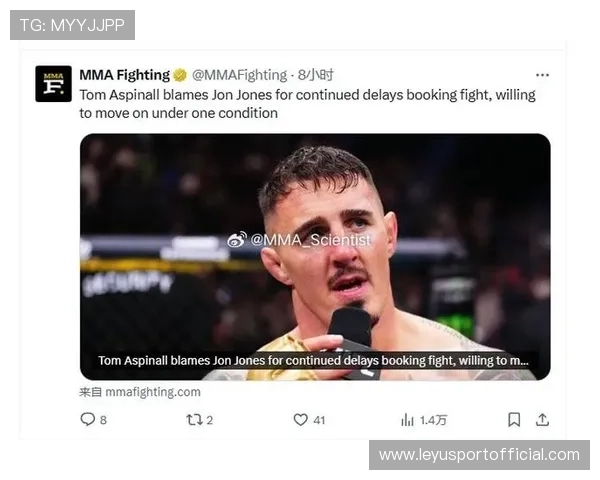This screenshot has width=600, height=480.
Task: Open the @MMAFighting handle link
Action: click(239, 75)
